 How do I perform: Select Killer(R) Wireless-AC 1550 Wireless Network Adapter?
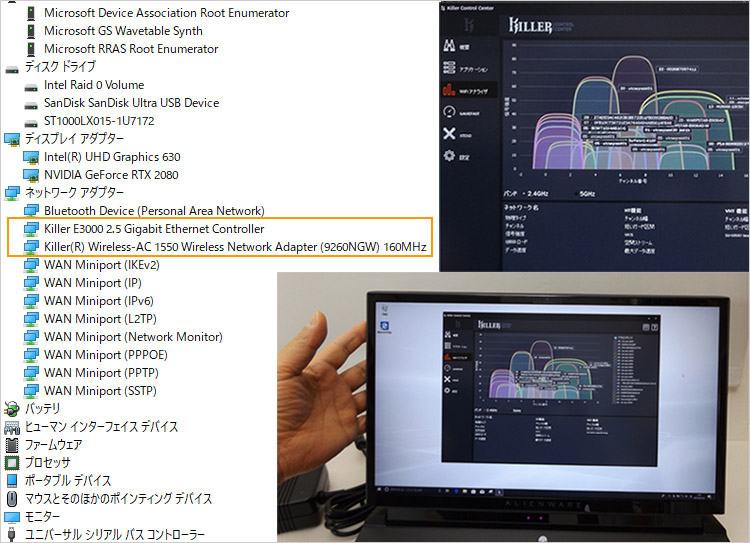(235, 247)
